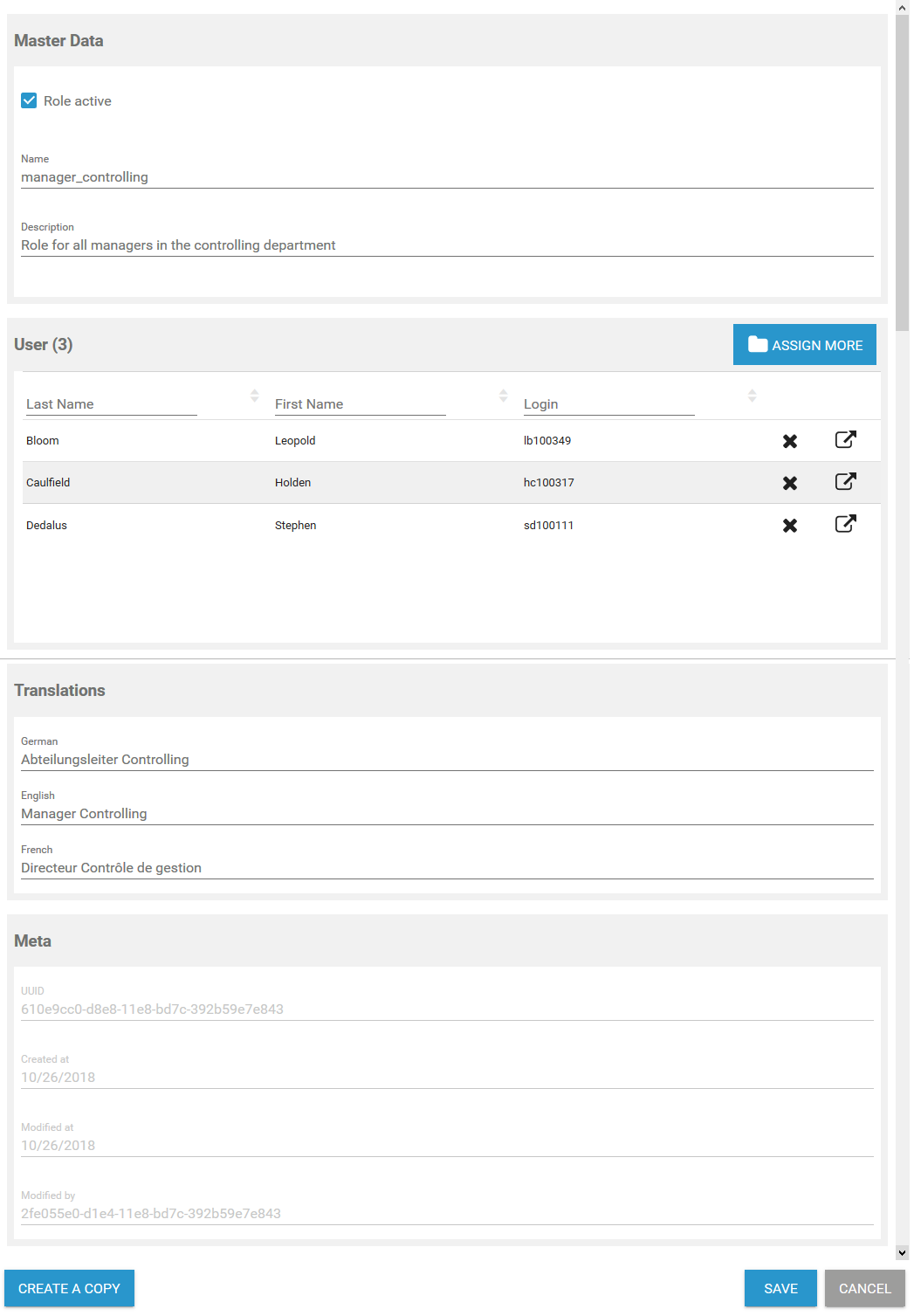The width and height of the screenshot is (914, 1316).
Task: Click the French translation field
Action: coord(447,868)
